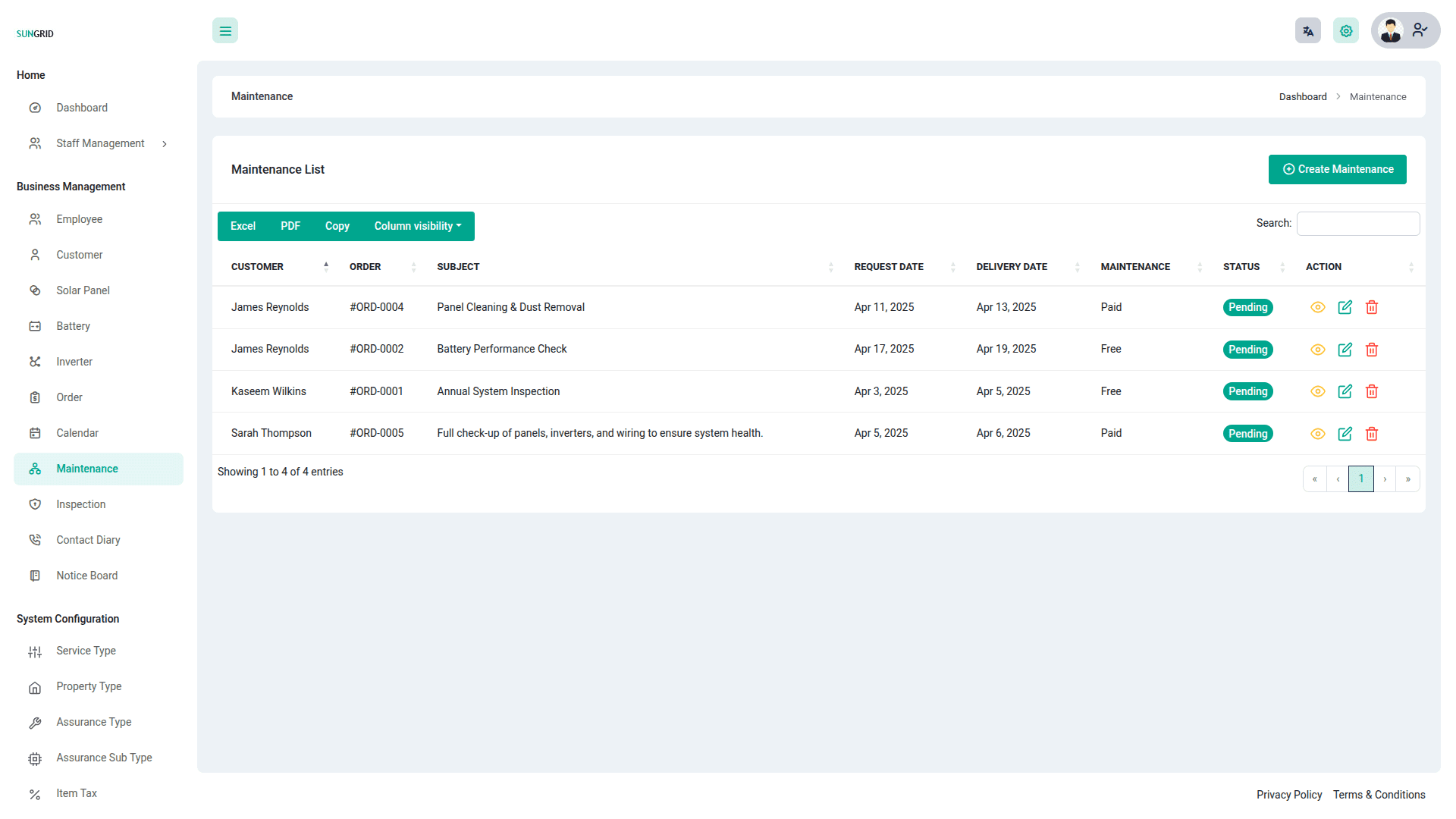Edit the Annual System Inspection entry
The image size is (1456, 819).
(1345, 391)
